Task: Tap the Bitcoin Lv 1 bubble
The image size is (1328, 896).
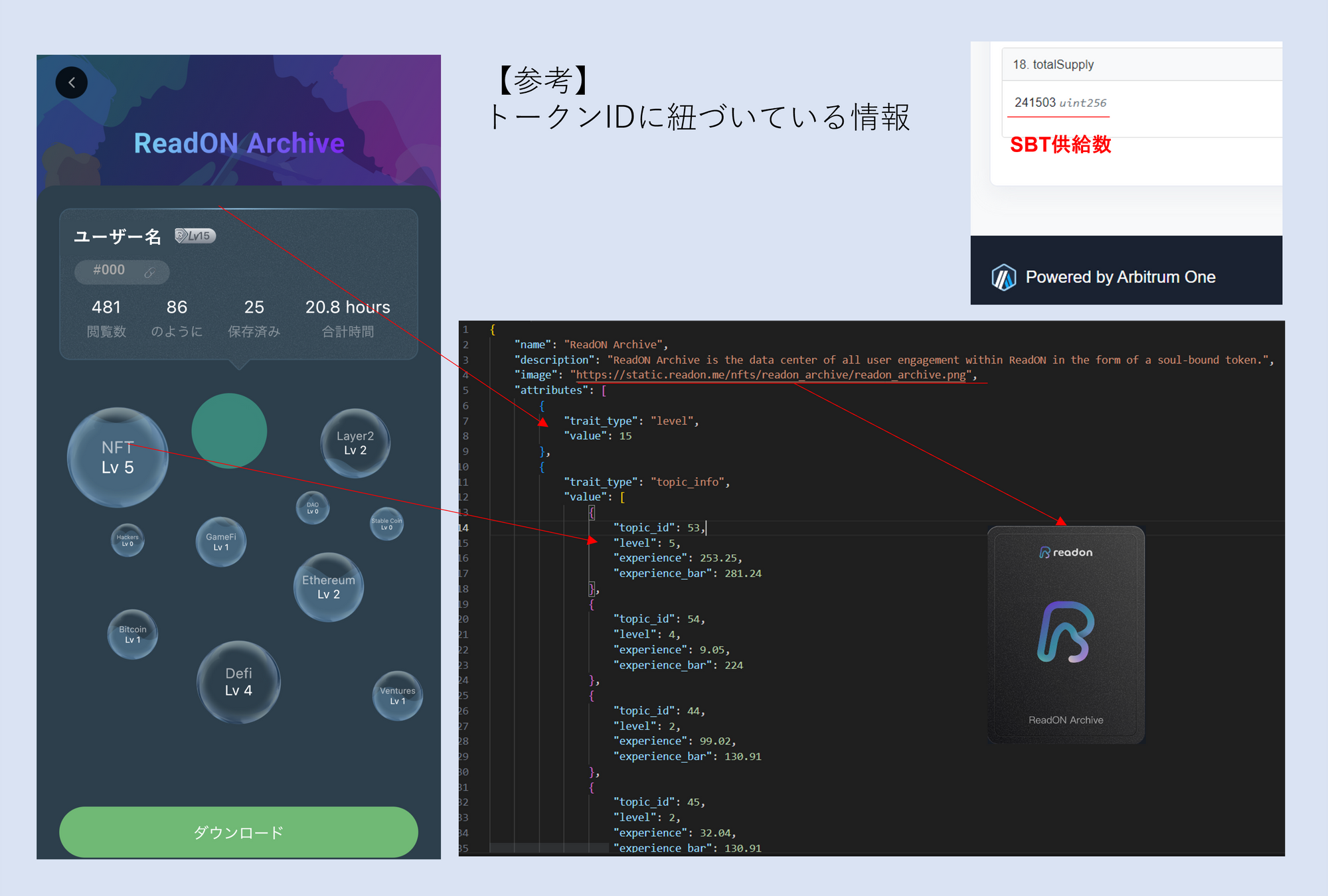Action: [133, 635]
